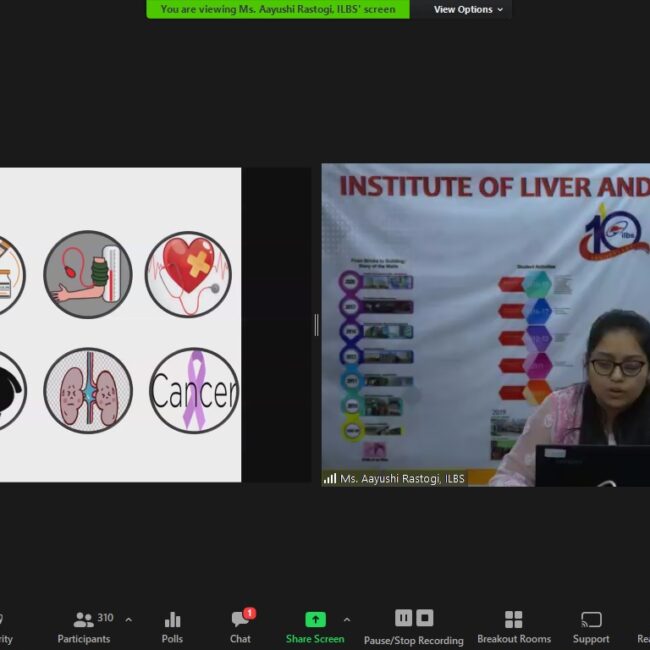Image resolution: width=650 pixels, height=650 pixels.
Task: Open the Polls panel
Action: [x=172, y=627]
